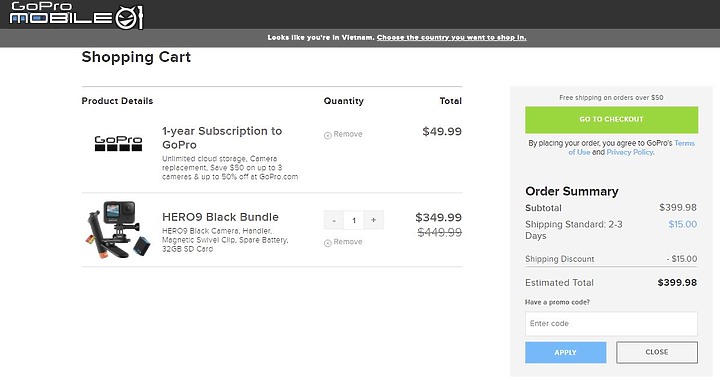This screenshot has height=382, width=720.
Task: Apply the promo code with Apply button
Action: pos(565,352)
